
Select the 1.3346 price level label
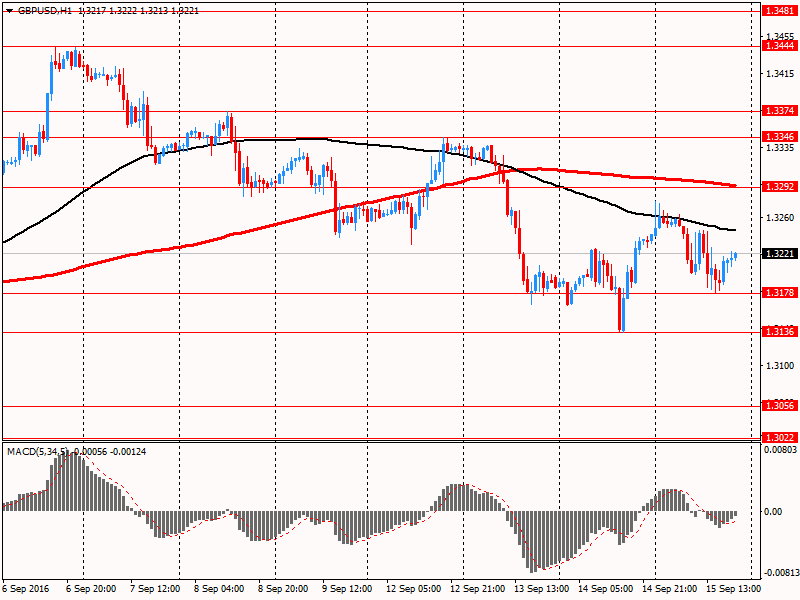(780, 137)
